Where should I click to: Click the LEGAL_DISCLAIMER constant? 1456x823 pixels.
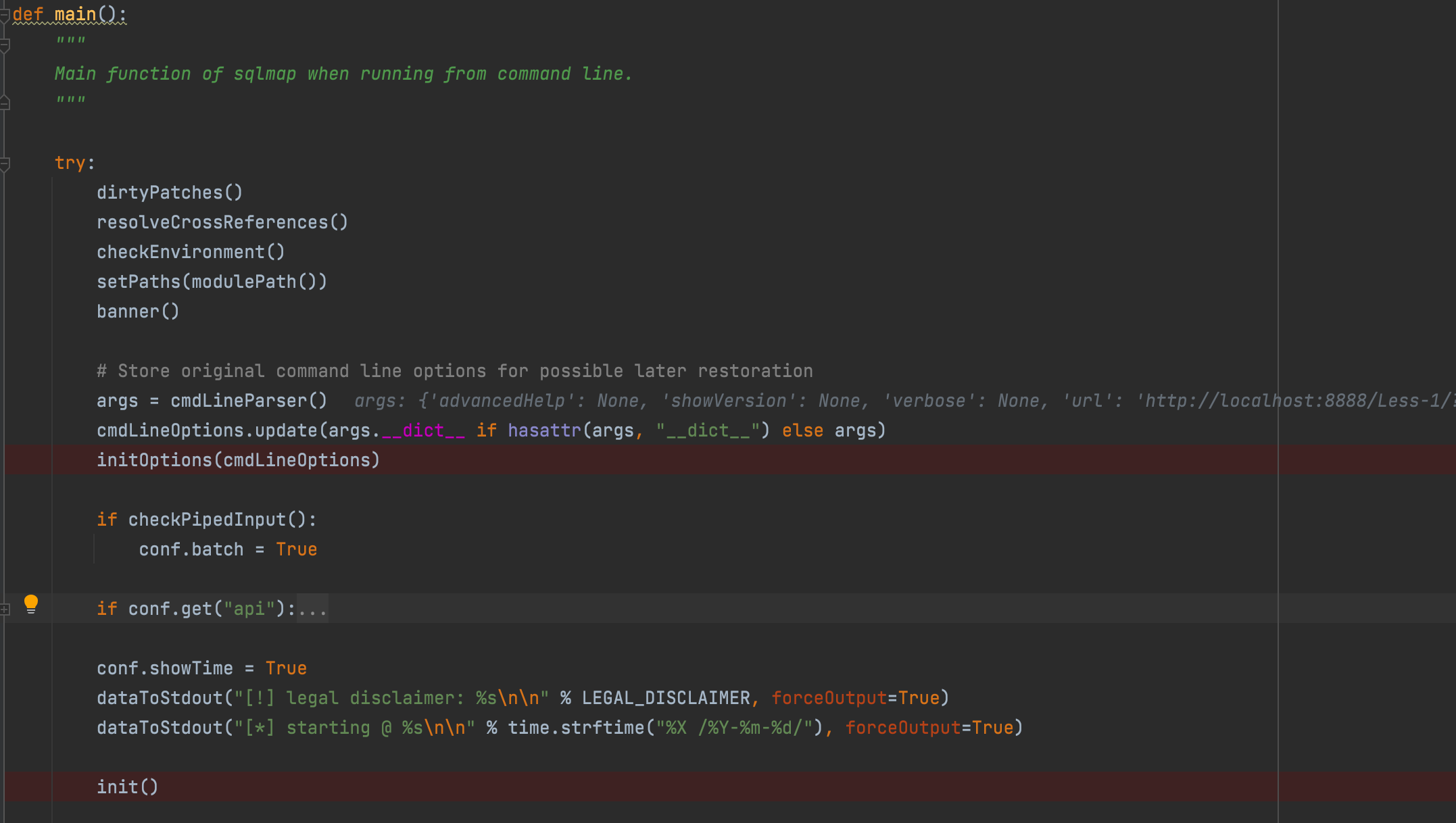(665, 698)
